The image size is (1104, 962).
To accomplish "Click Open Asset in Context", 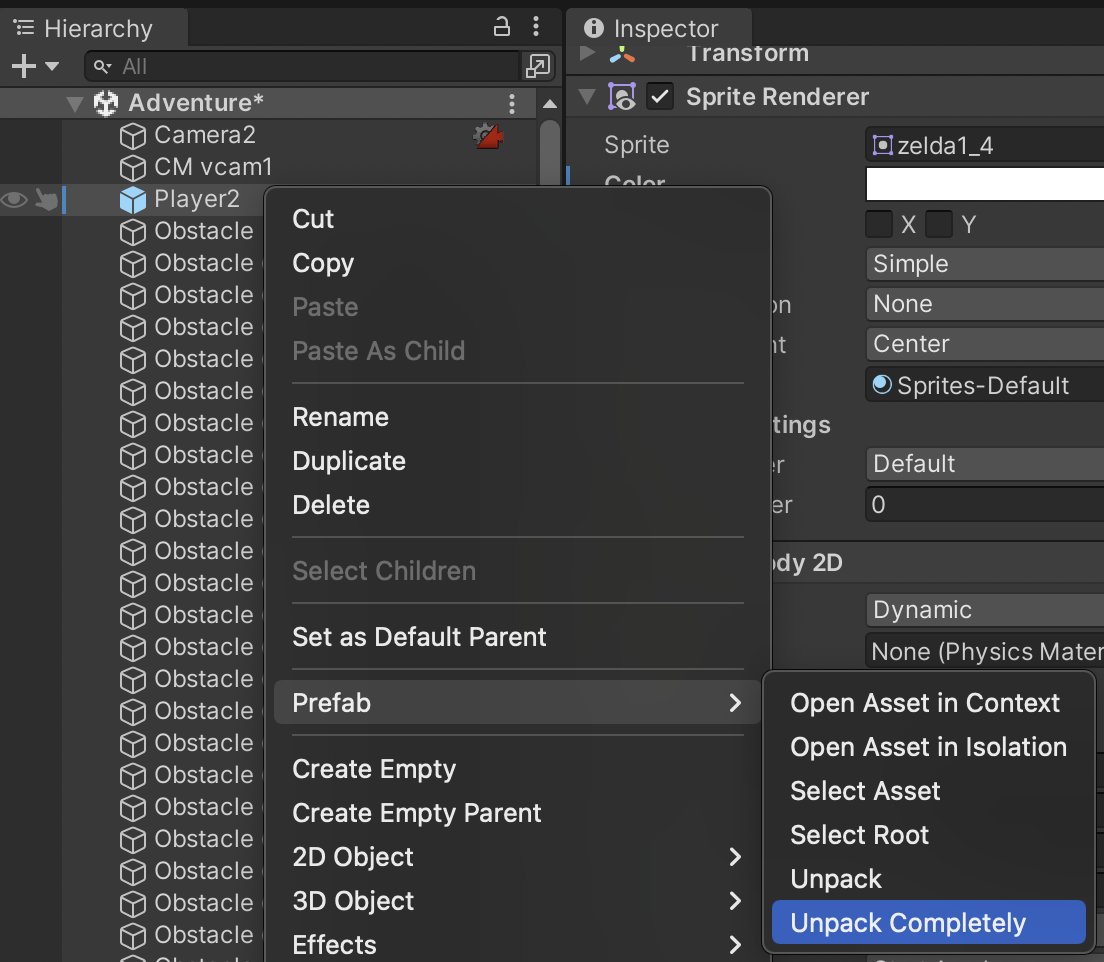I will (925, 703).
